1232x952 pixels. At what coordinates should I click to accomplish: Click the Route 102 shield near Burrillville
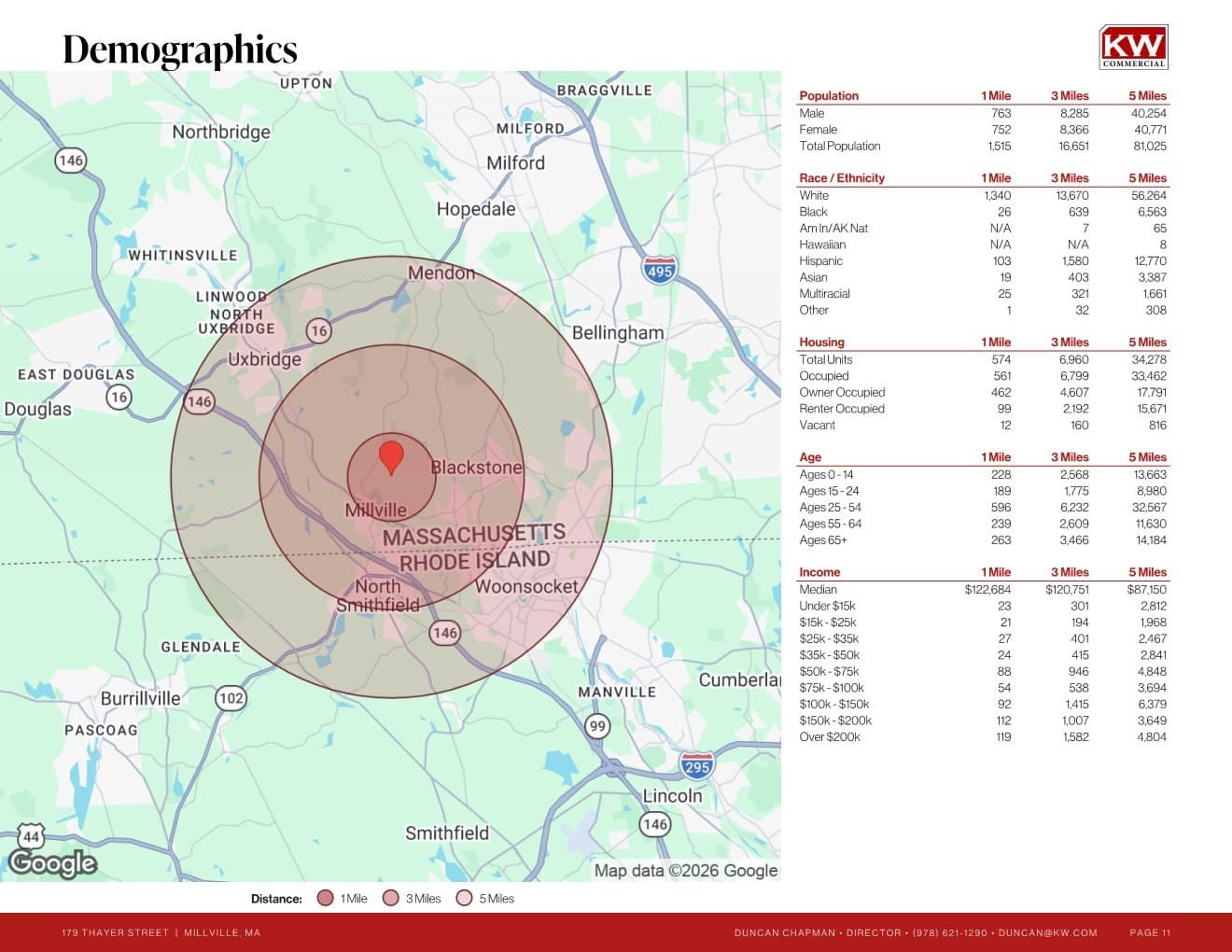pyautogui.click(x=231, y=698)
